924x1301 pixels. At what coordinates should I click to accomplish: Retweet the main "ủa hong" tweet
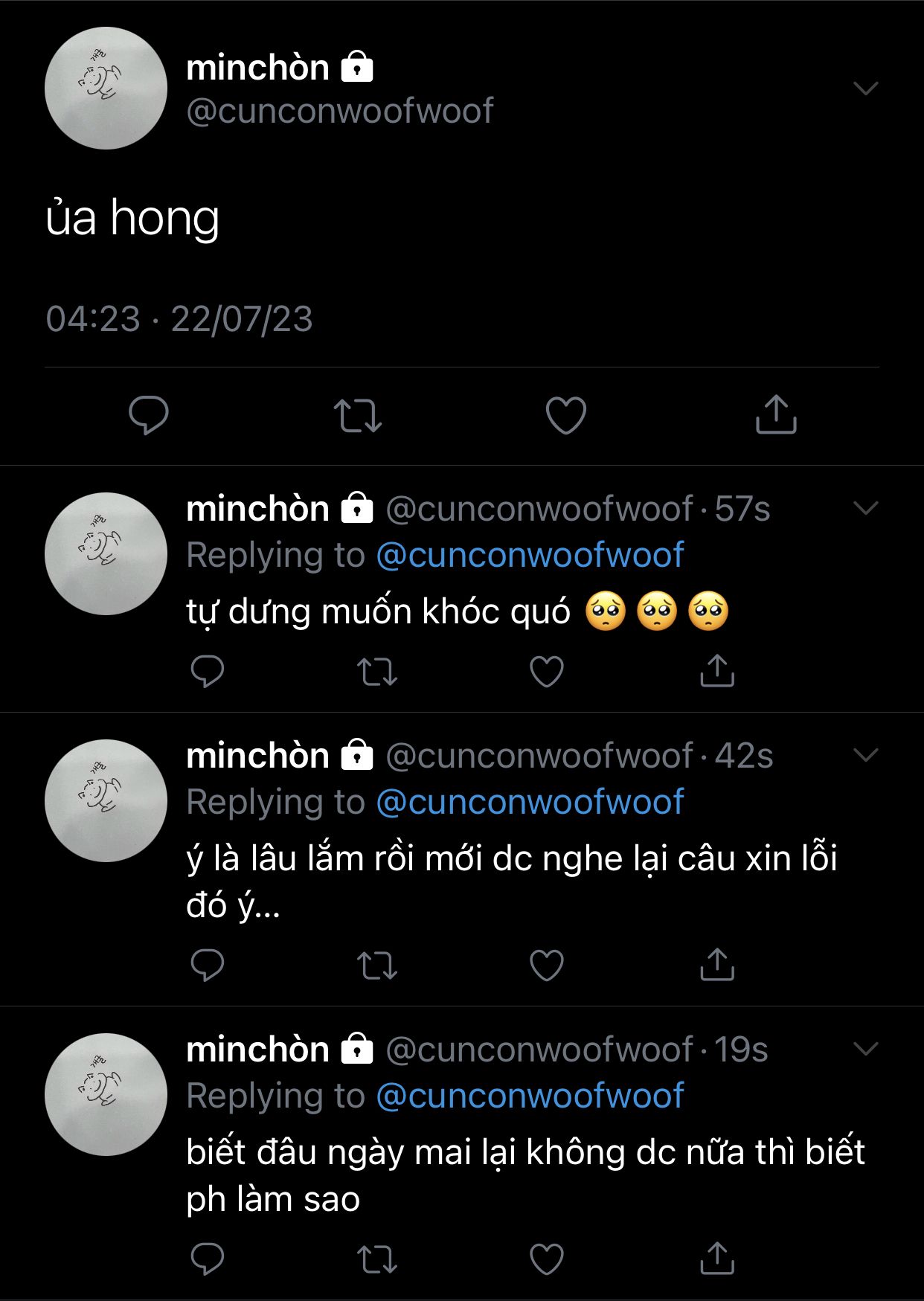point(357,415)
